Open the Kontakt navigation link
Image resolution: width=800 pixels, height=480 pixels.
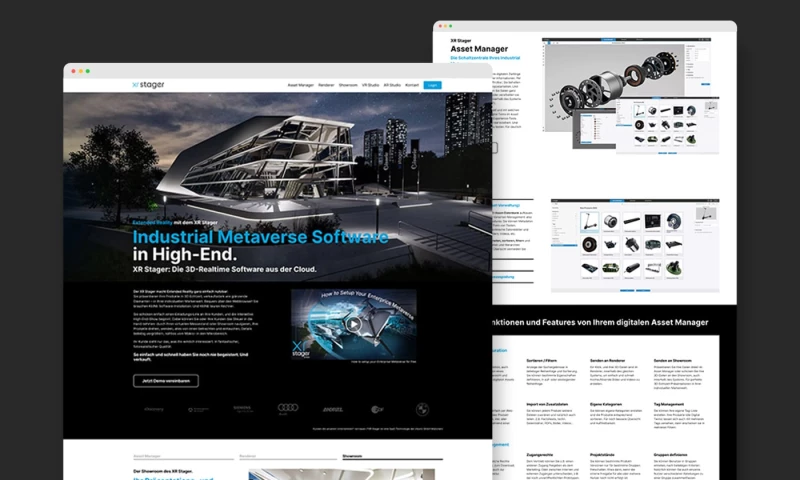coord(412,86)
